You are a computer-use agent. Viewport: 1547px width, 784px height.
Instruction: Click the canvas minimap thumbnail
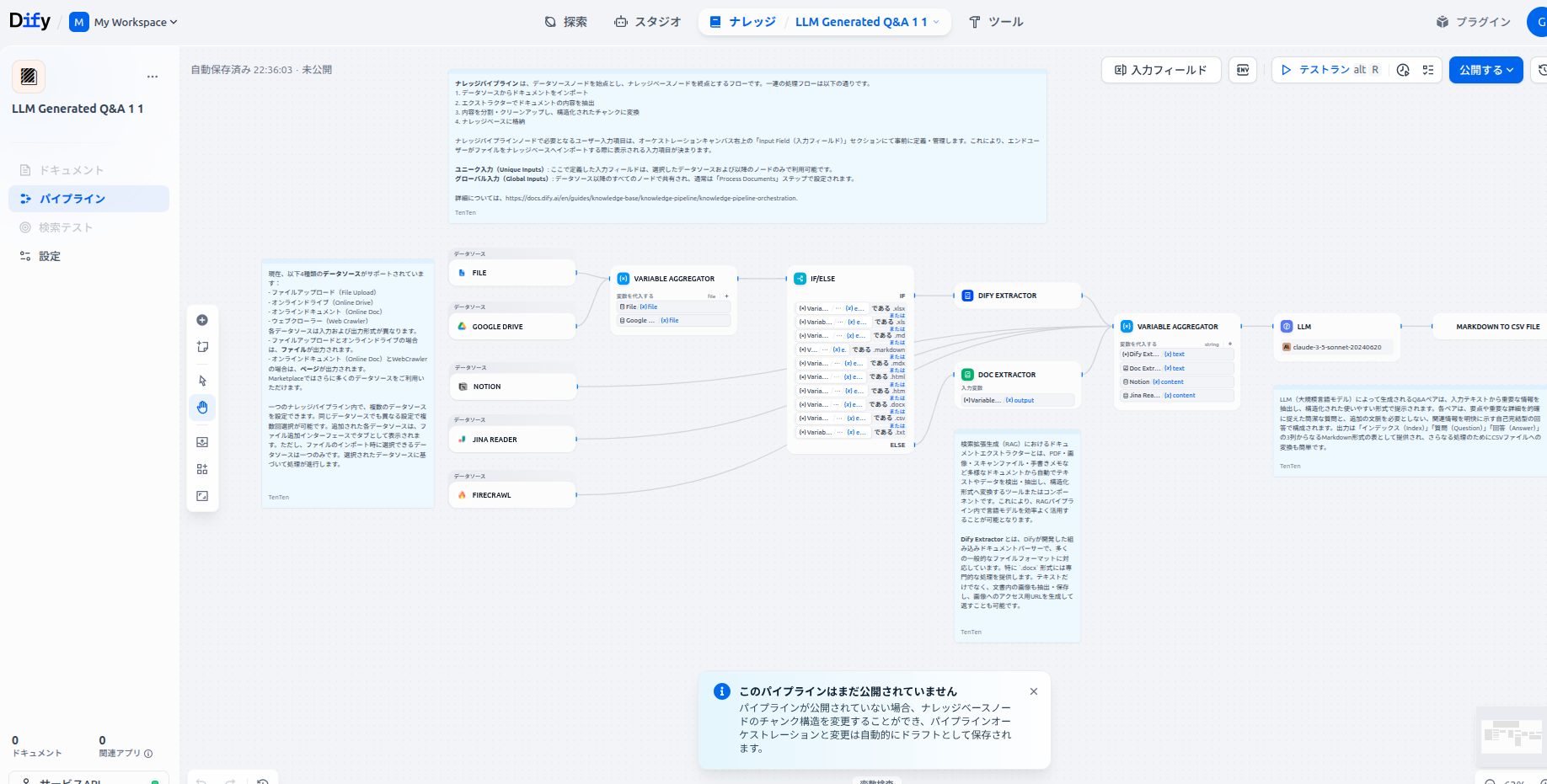(1513, 737)
